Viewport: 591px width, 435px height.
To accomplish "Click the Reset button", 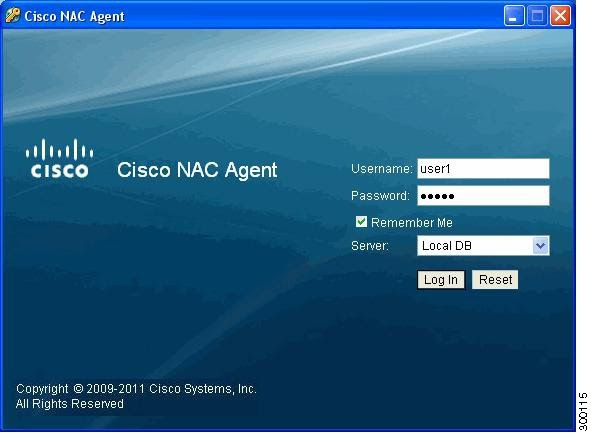I will pos(495,280).
